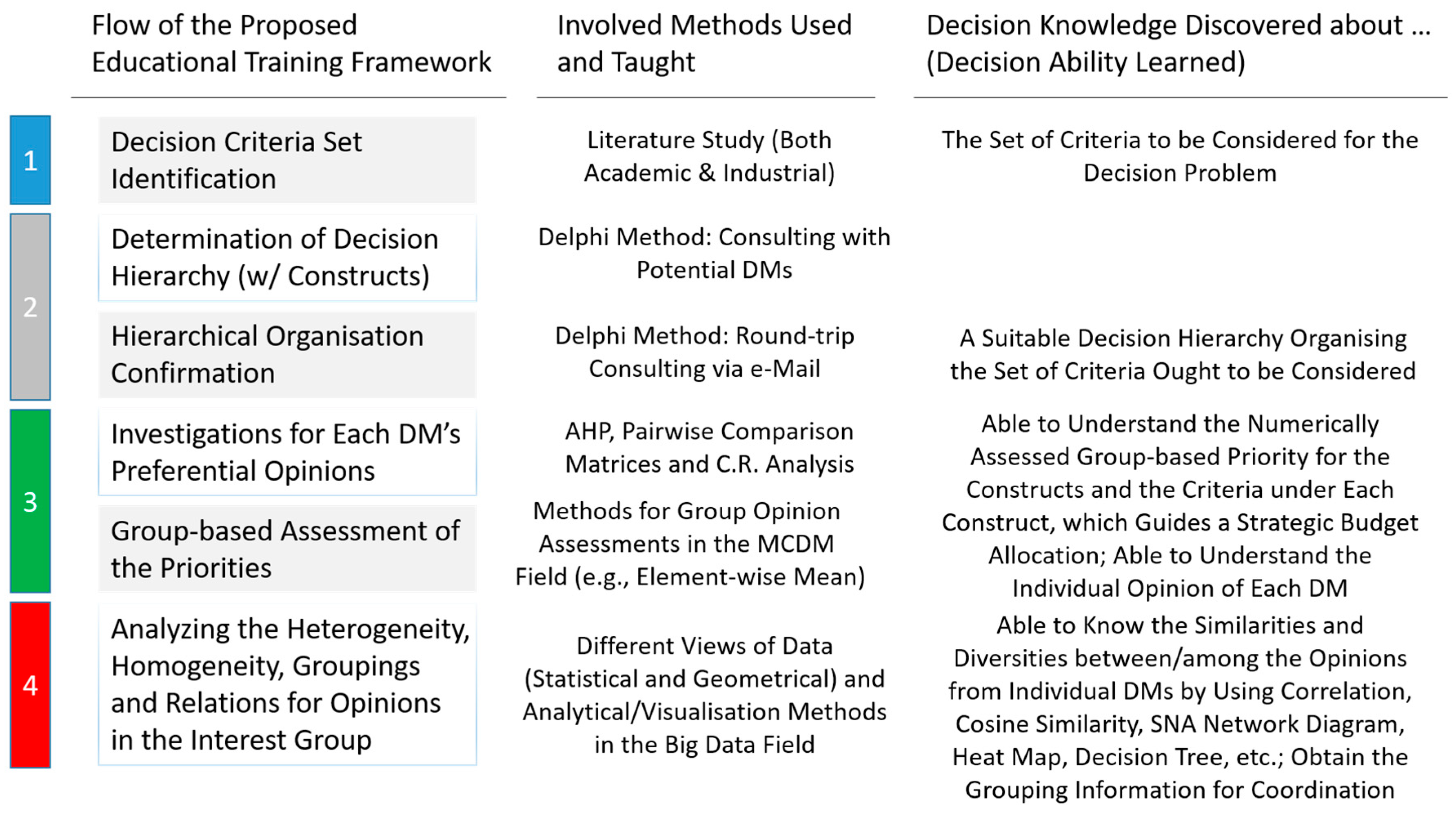The image size is (1456, 815).
Task: Select Group-based Assessment of the Priorities box
Action: (287, 549)
